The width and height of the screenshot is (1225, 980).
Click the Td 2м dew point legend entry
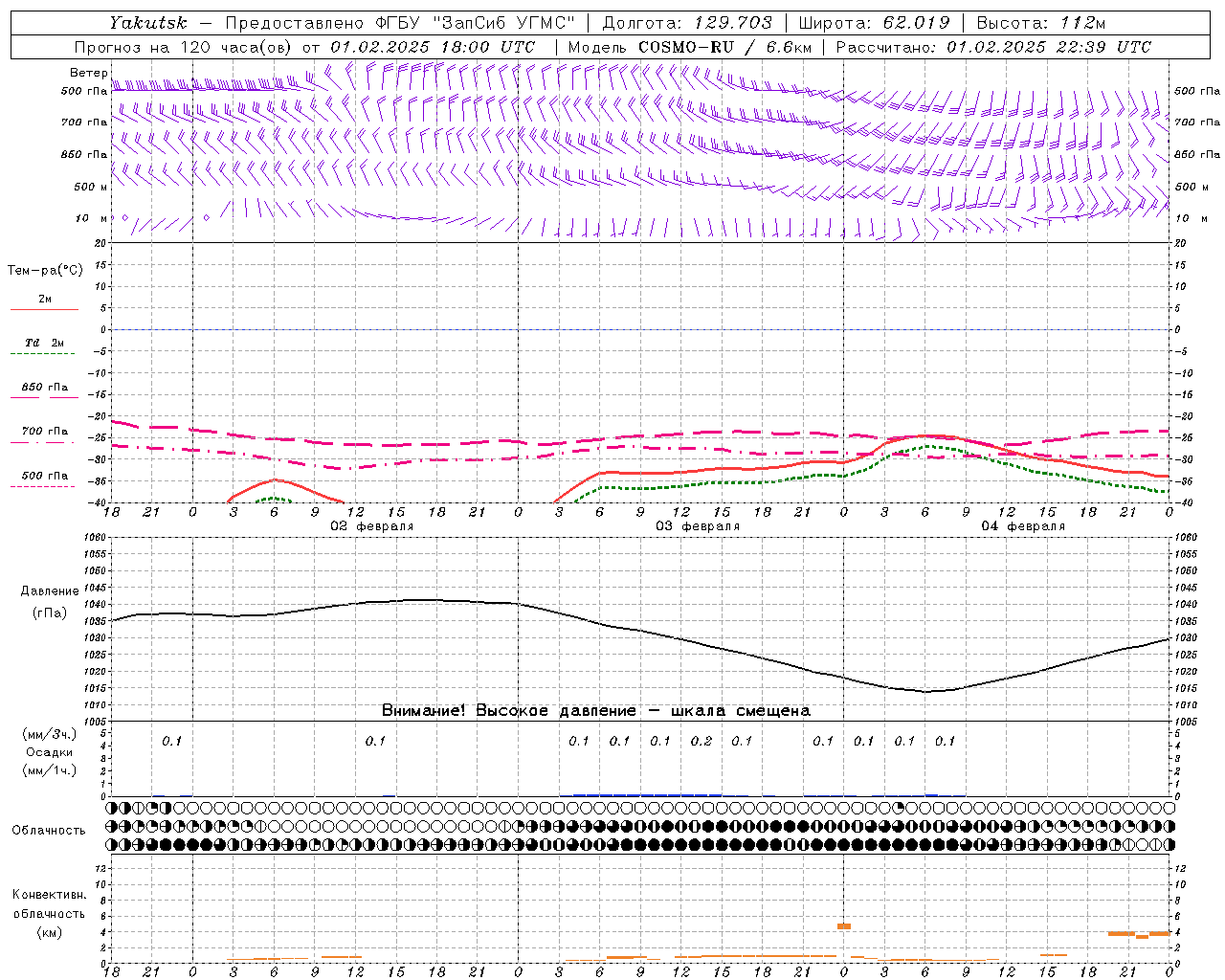point(45,343)
